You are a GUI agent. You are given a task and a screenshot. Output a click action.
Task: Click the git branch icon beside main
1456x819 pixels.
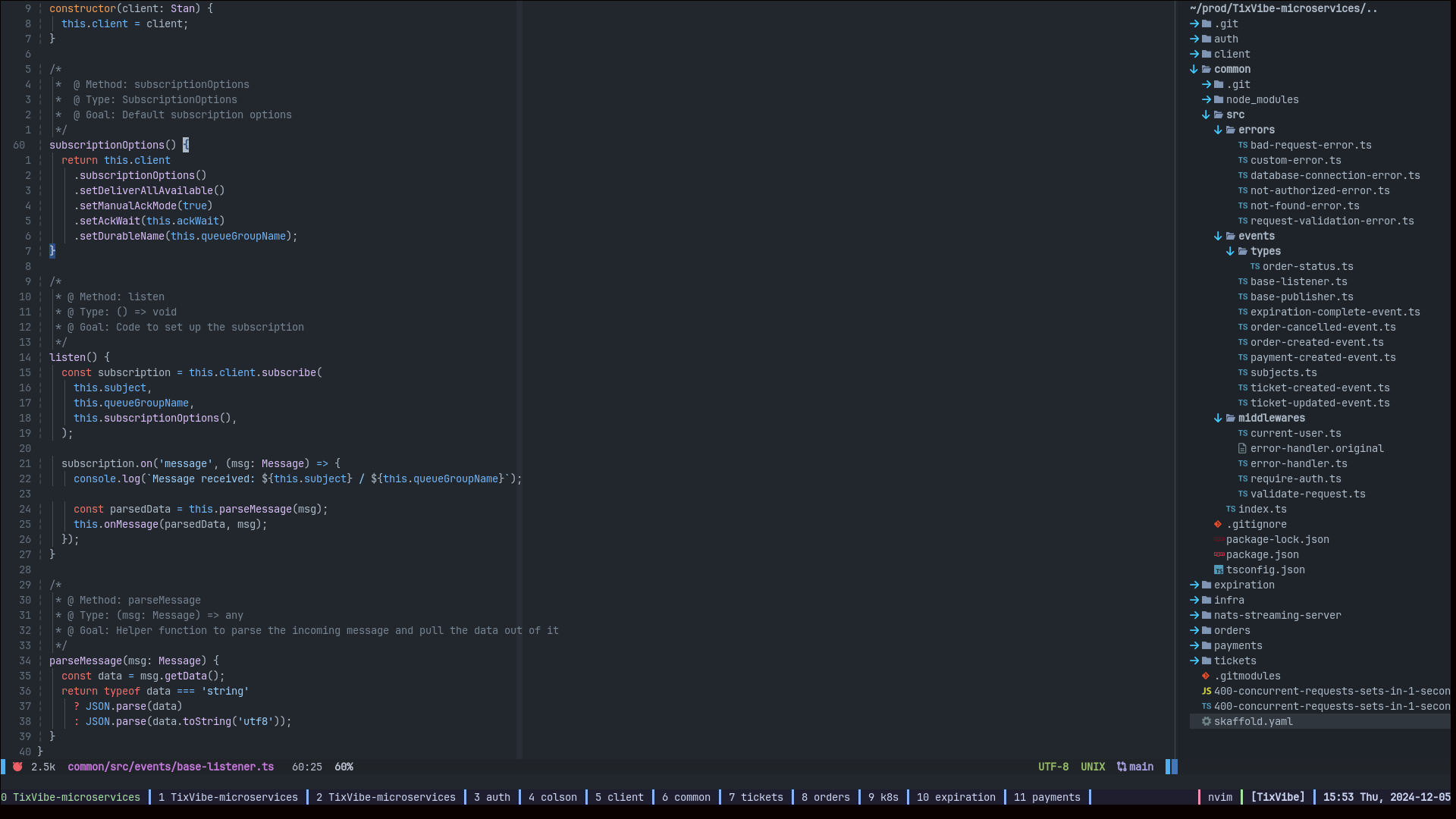click(1122, 767)
